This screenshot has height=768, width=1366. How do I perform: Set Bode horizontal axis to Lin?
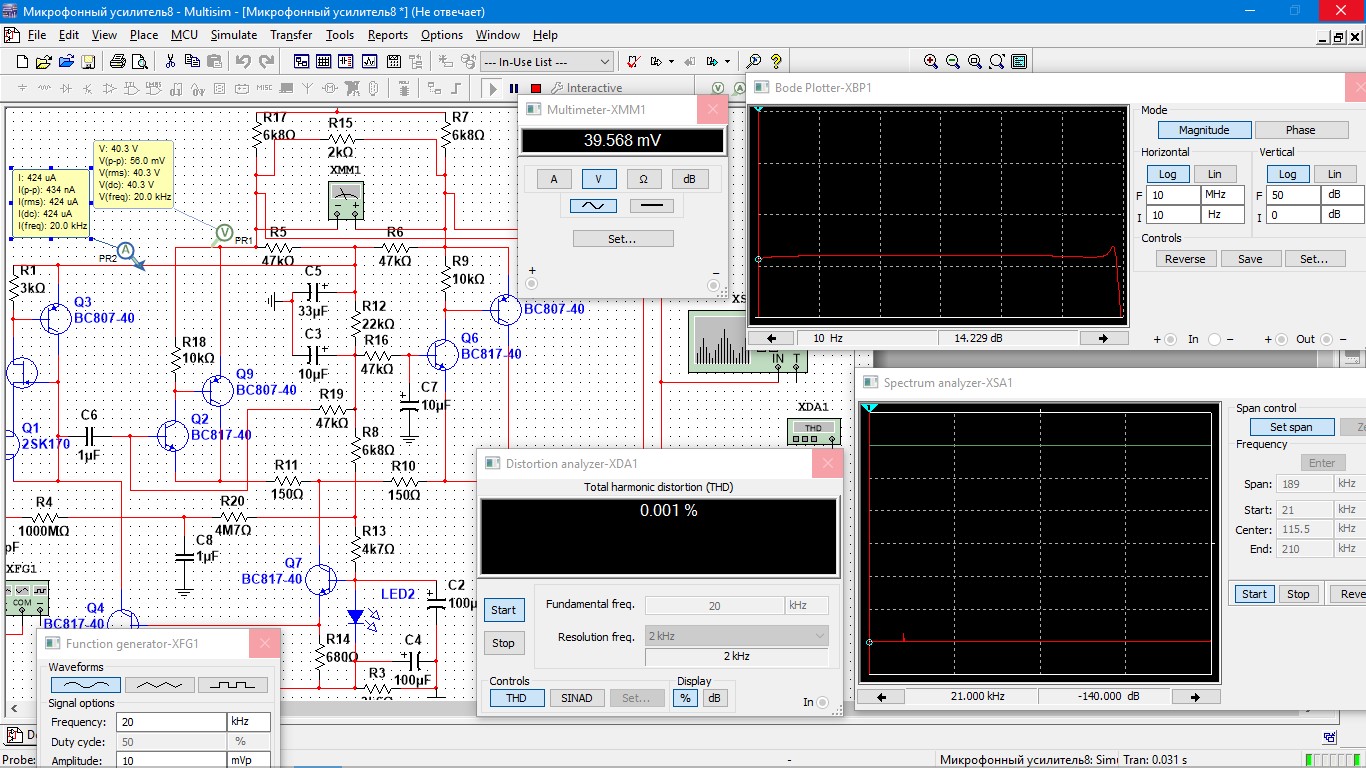[1214, 174]
